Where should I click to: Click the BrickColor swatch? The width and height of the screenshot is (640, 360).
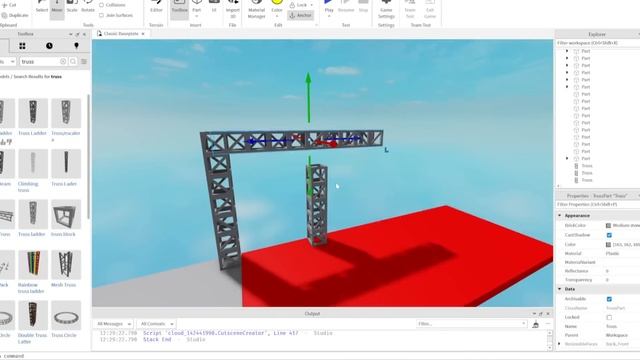click(x=608, y=225)
